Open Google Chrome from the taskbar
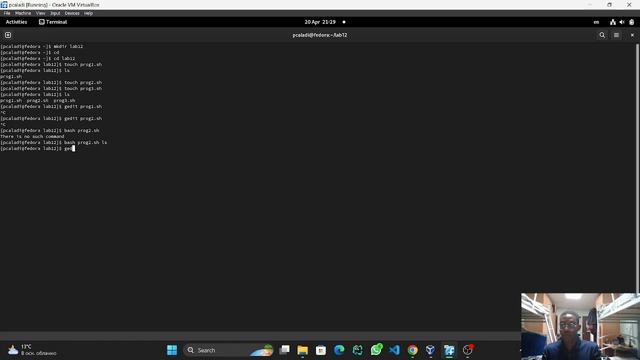Image resolution: width=640 pixels, height=360 pixels. coord(413,350)
